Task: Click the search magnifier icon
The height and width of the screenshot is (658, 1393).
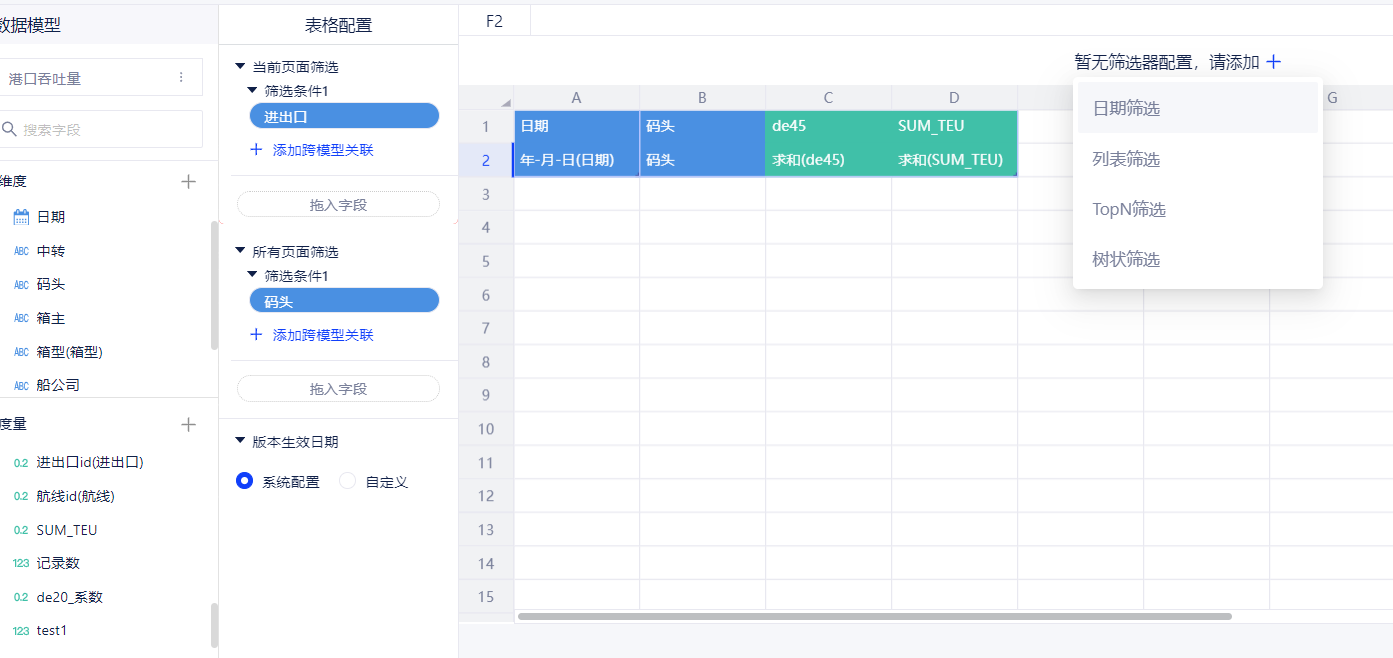Action: click(10, 129)
